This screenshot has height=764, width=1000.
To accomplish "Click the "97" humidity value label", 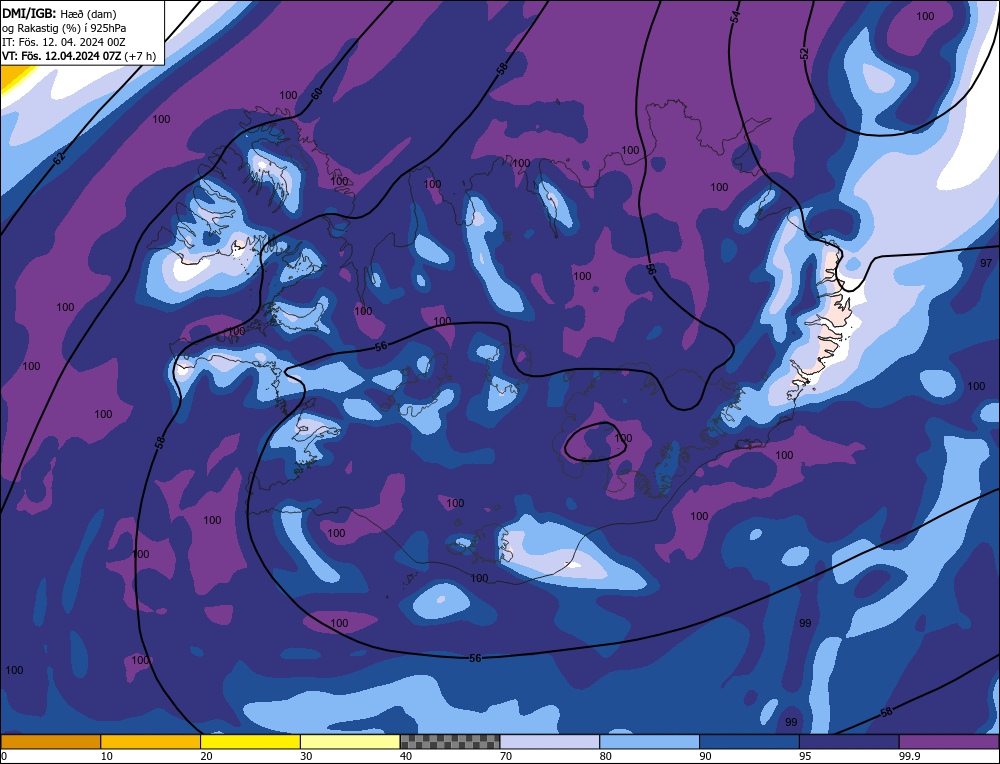I will tap(986, 263).
